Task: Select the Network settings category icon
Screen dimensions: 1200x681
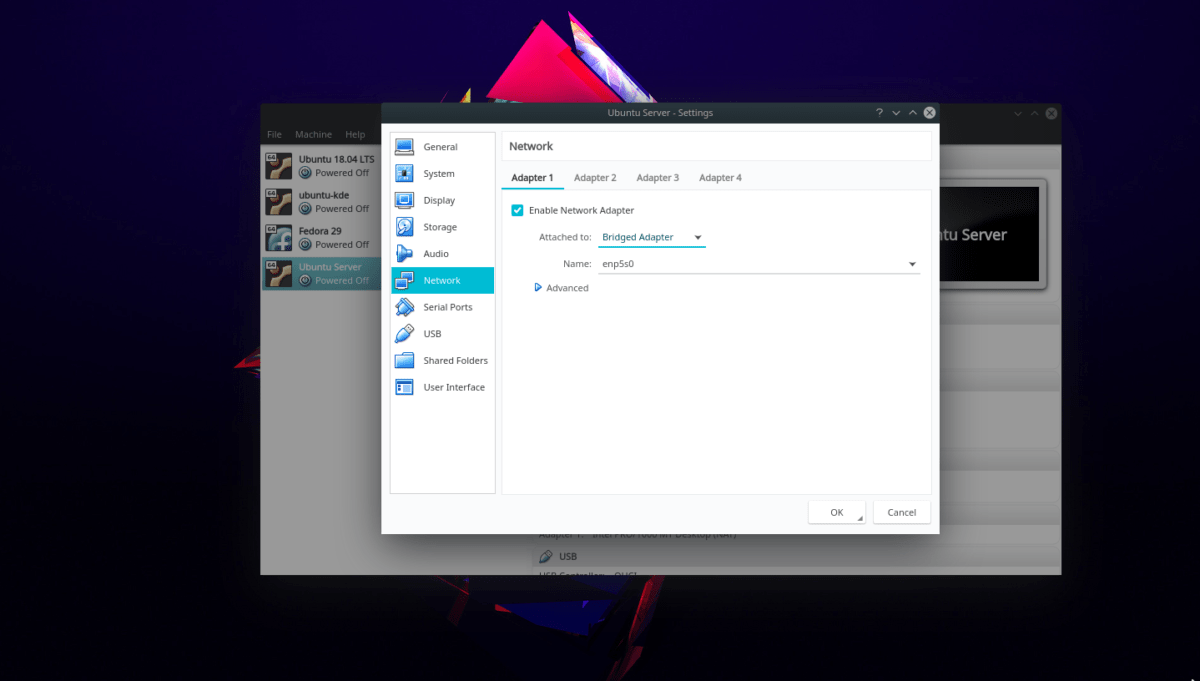Action: (x=404, y=281)
